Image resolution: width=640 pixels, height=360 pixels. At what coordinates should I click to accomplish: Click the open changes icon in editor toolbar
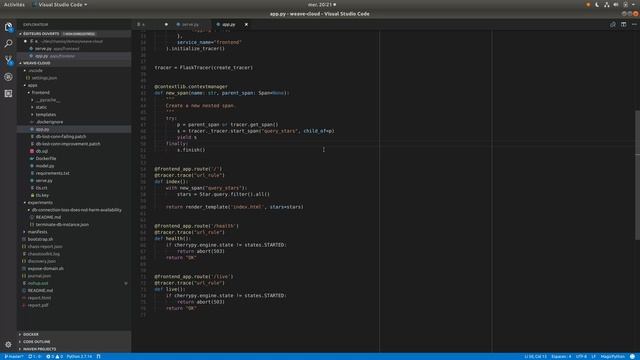point(613,24)
